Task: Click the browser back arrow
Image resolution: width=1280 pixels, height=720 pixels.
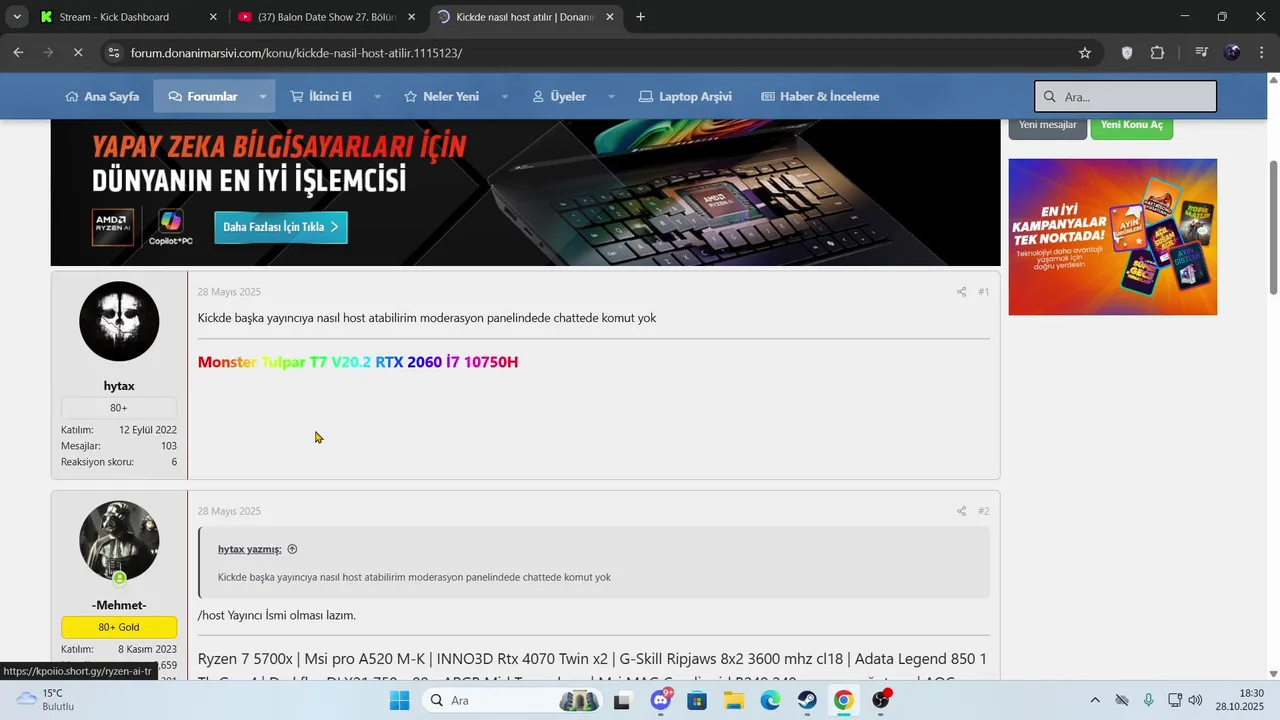Action: [x=18, y=53]
